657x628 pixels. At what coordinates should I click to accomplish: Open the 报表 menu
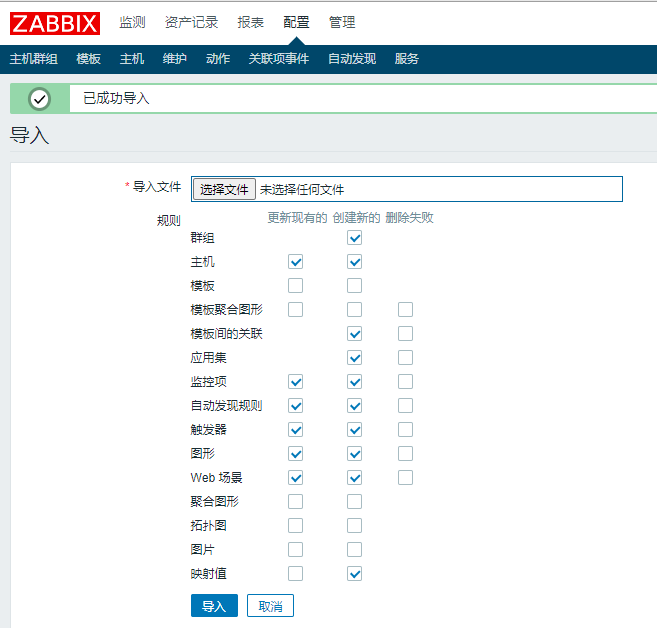pyautogui.click(x=251, y=22)
